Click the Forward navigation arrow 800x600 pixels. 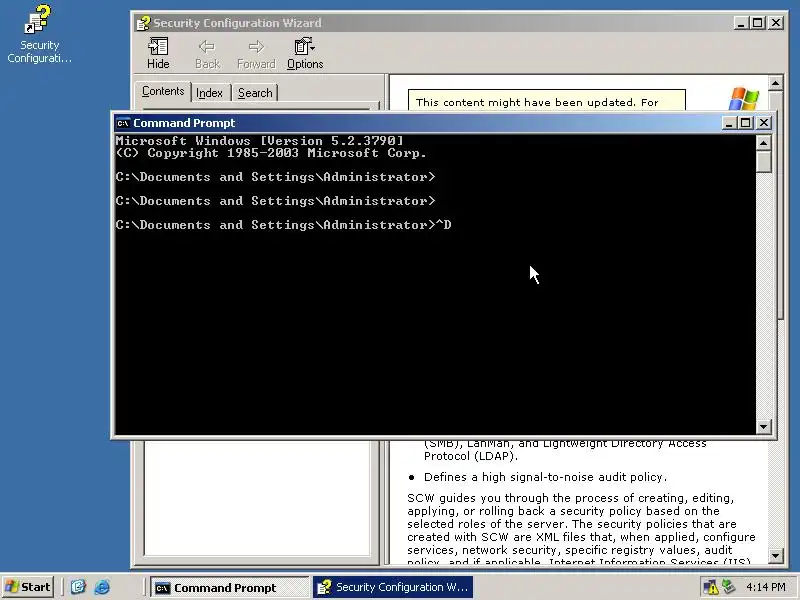point(256,54)
